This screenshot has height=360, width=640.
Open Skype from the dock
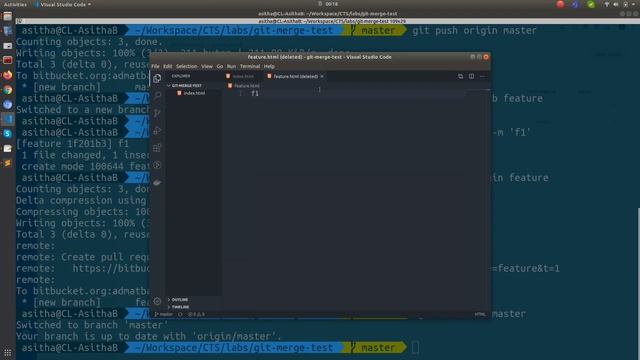tap(7, 133)
